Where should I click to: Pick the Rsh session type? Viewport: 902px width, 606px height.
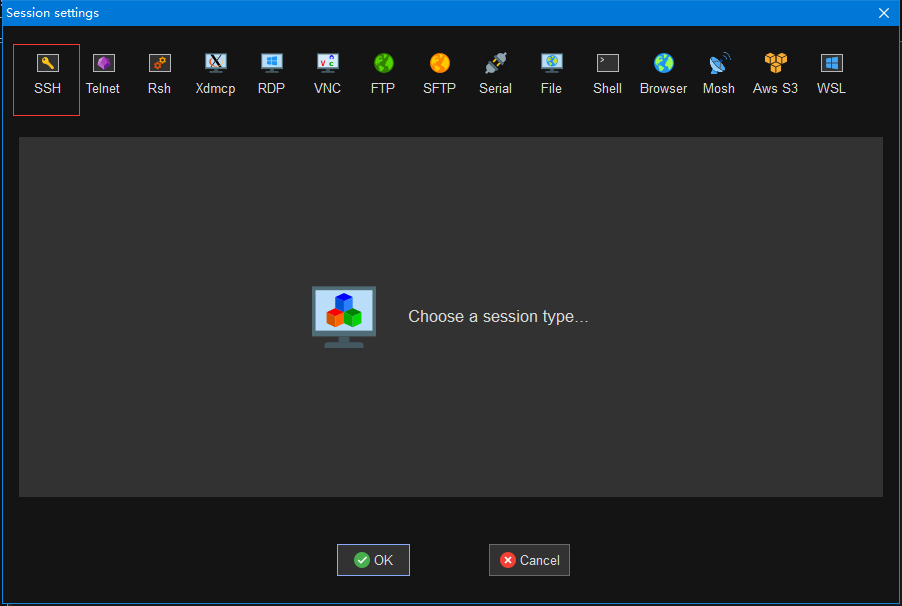pyautogui.click(x=159, y=74)
